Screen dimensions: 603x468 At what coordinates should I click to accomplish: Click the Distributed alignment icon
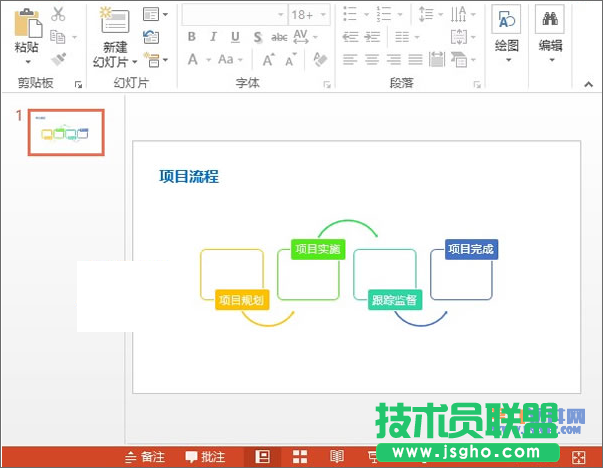pos(437,60)
